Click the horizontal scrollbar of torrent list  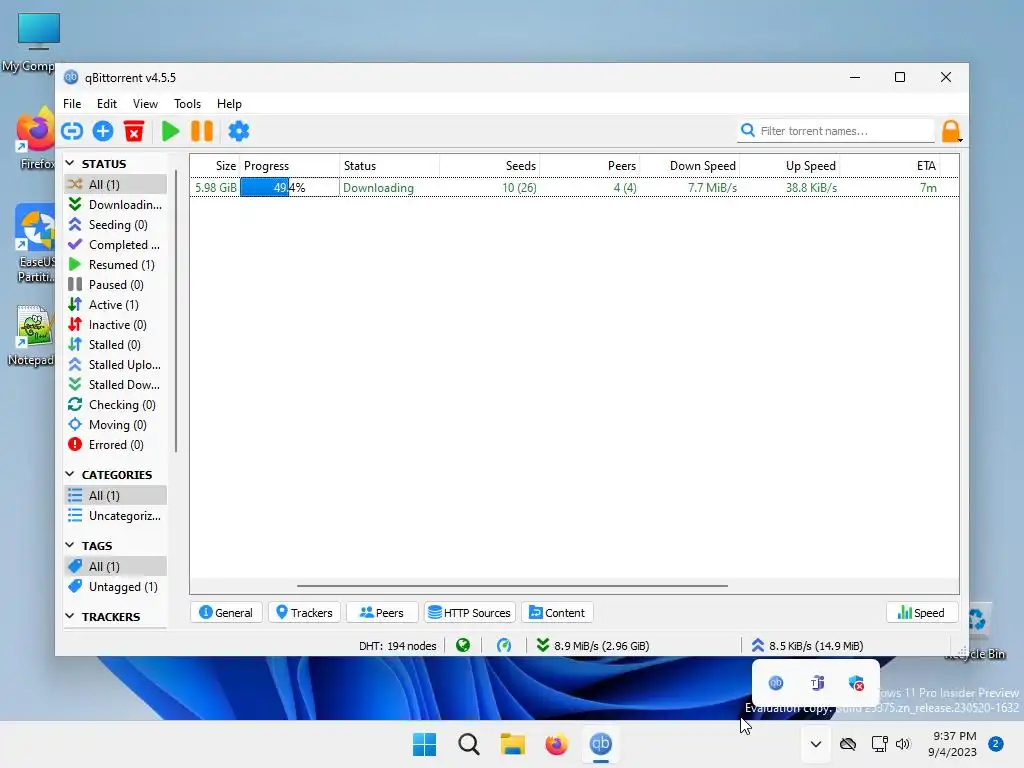point(512,586)
